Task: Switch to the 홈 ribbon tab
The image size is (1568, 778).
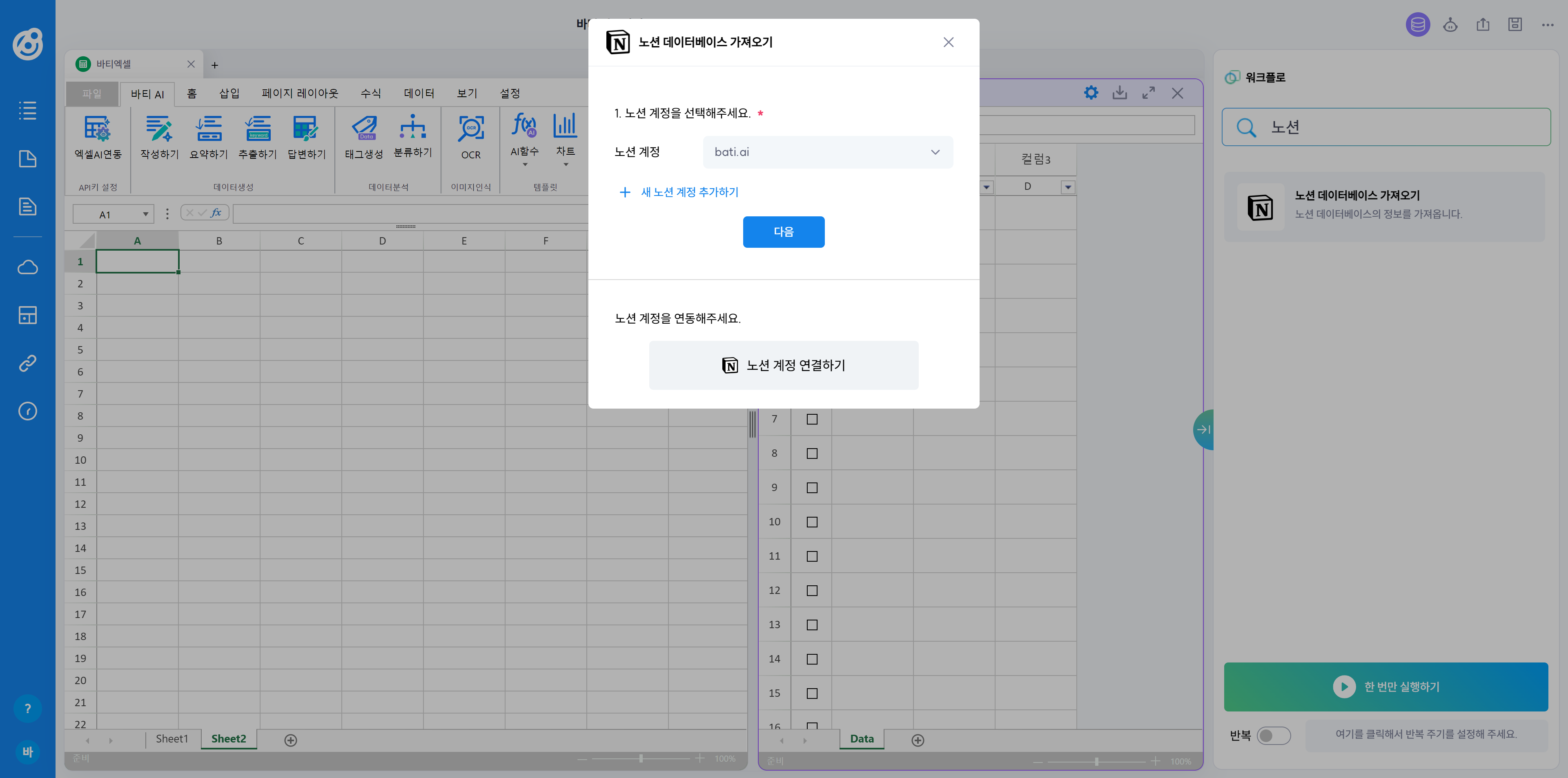Action: tap(191, 93)
